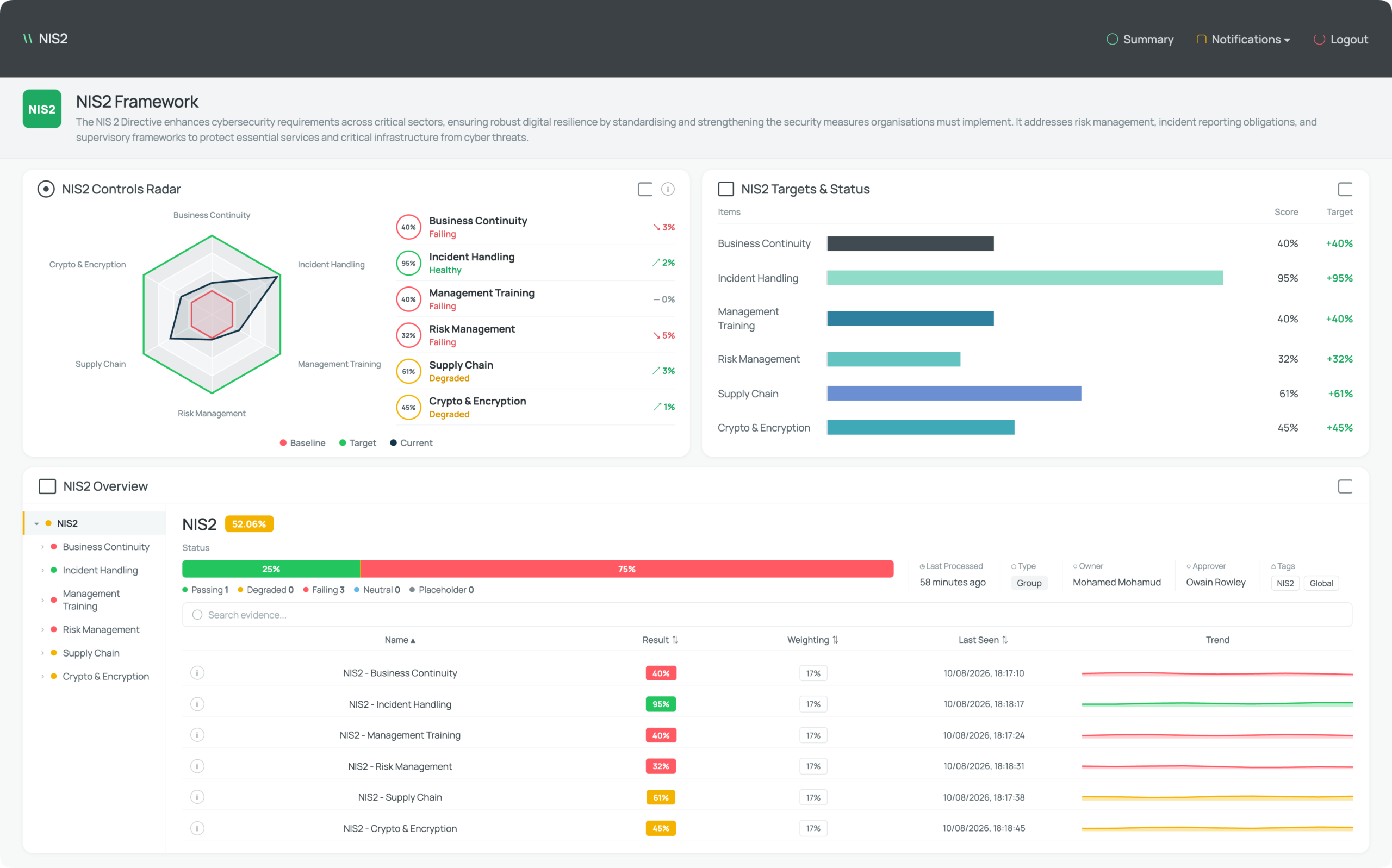Screen dimensions: 1392x868
Task: Open Management Training in the radar list
Action: coord(535,299)
